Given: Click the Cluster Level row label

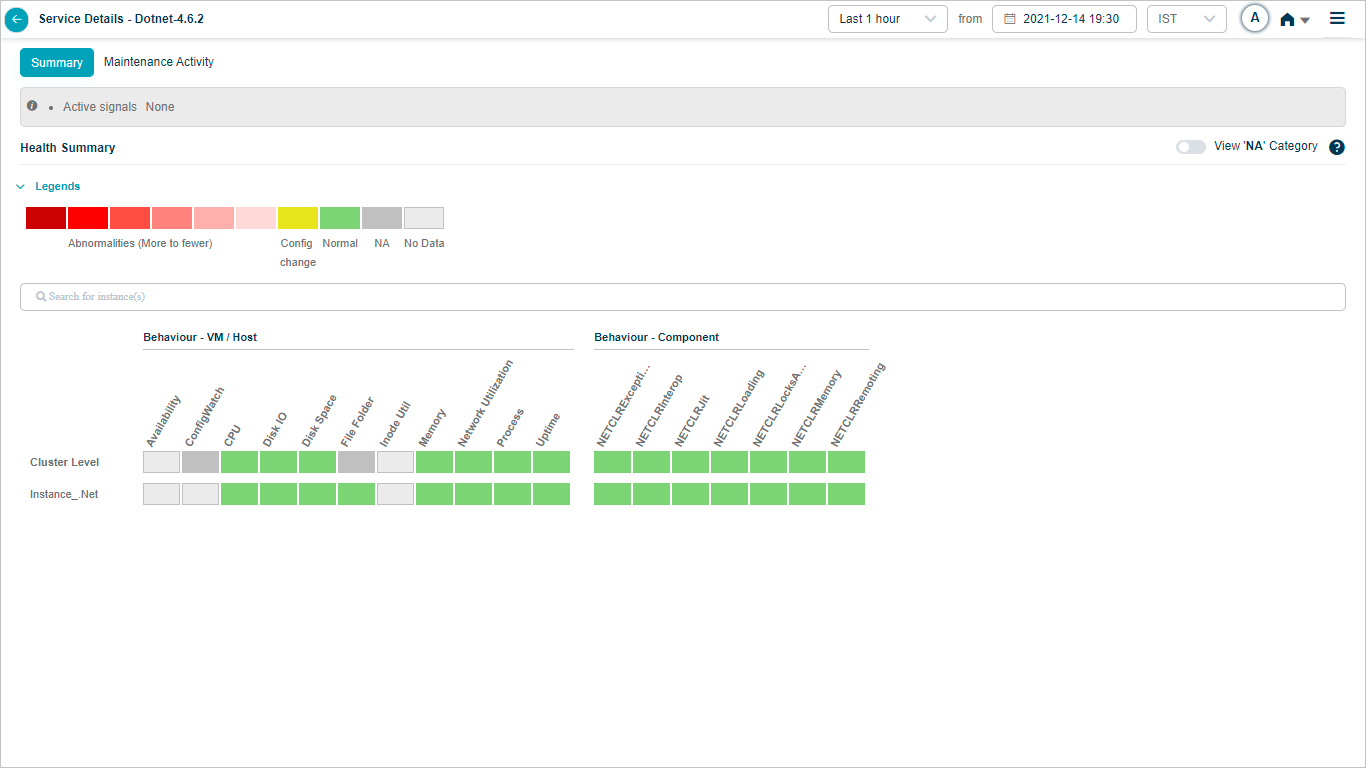Looking at the screenshot, I should point(64,462).
